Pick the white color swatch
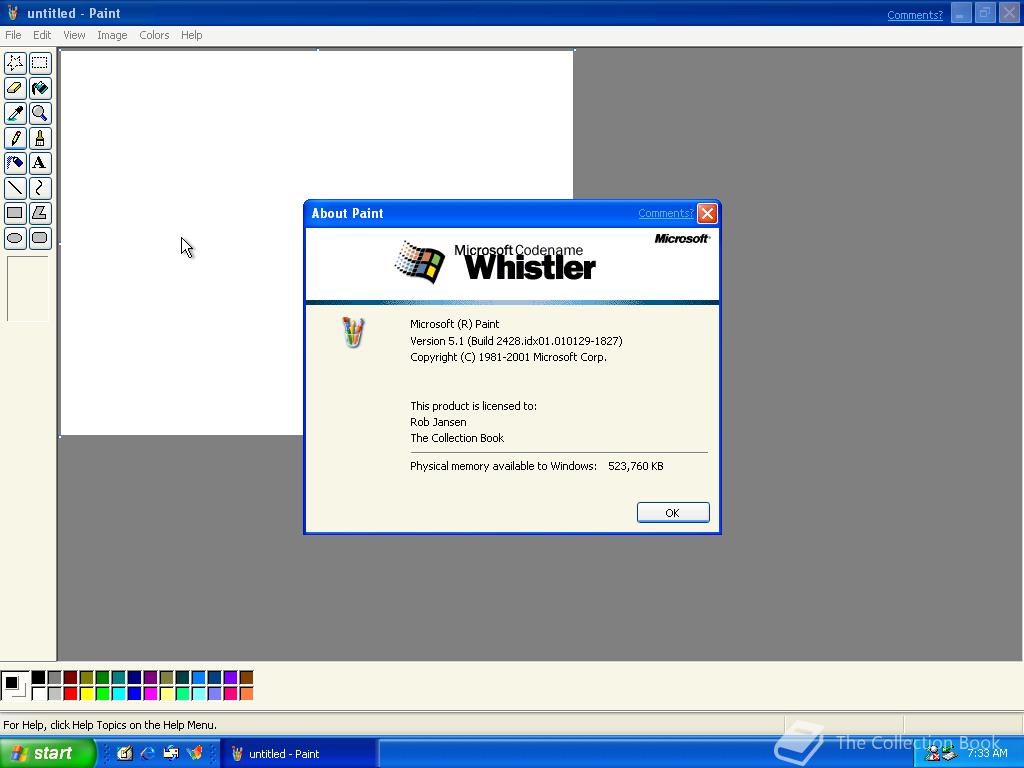Screen dimensions: 1024x768 coord(39,694)
